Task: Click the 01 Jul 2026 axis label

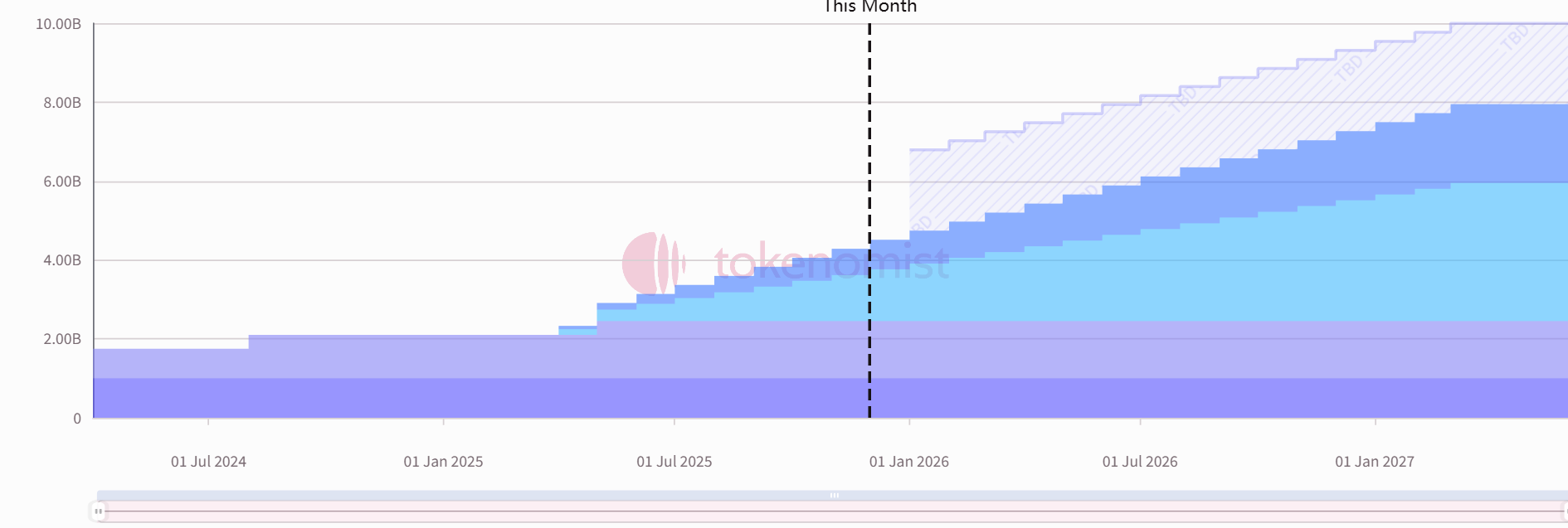Action: tap(1139, 462)
